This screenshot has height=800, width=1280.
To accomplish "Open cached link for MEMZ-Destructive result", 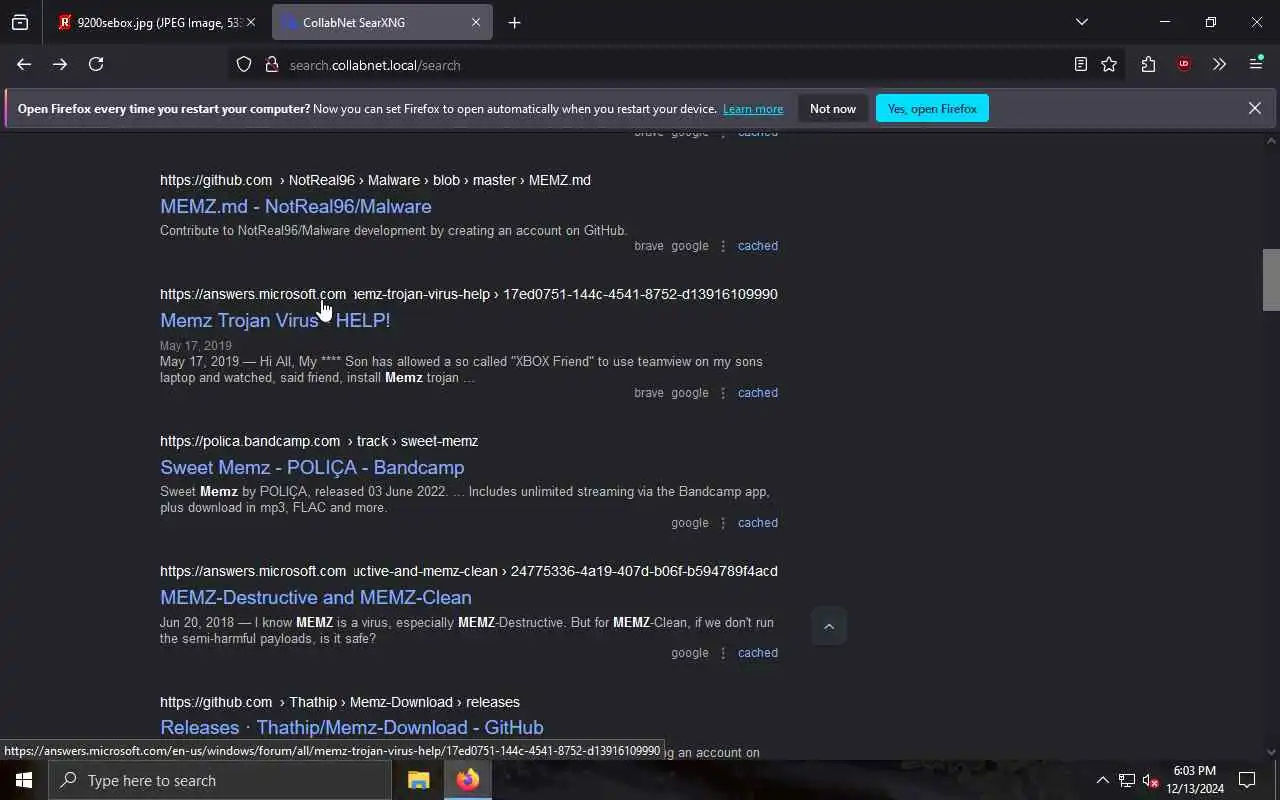I will pos(758,653).
